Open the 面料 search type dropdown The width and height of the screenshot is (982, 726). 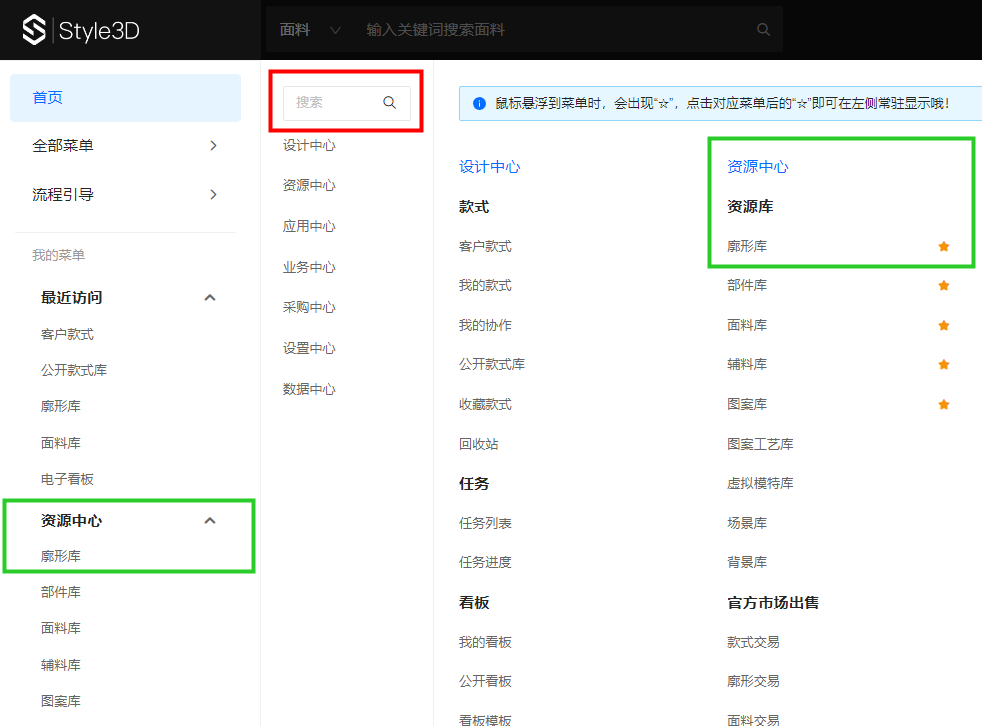coord(310,30)
